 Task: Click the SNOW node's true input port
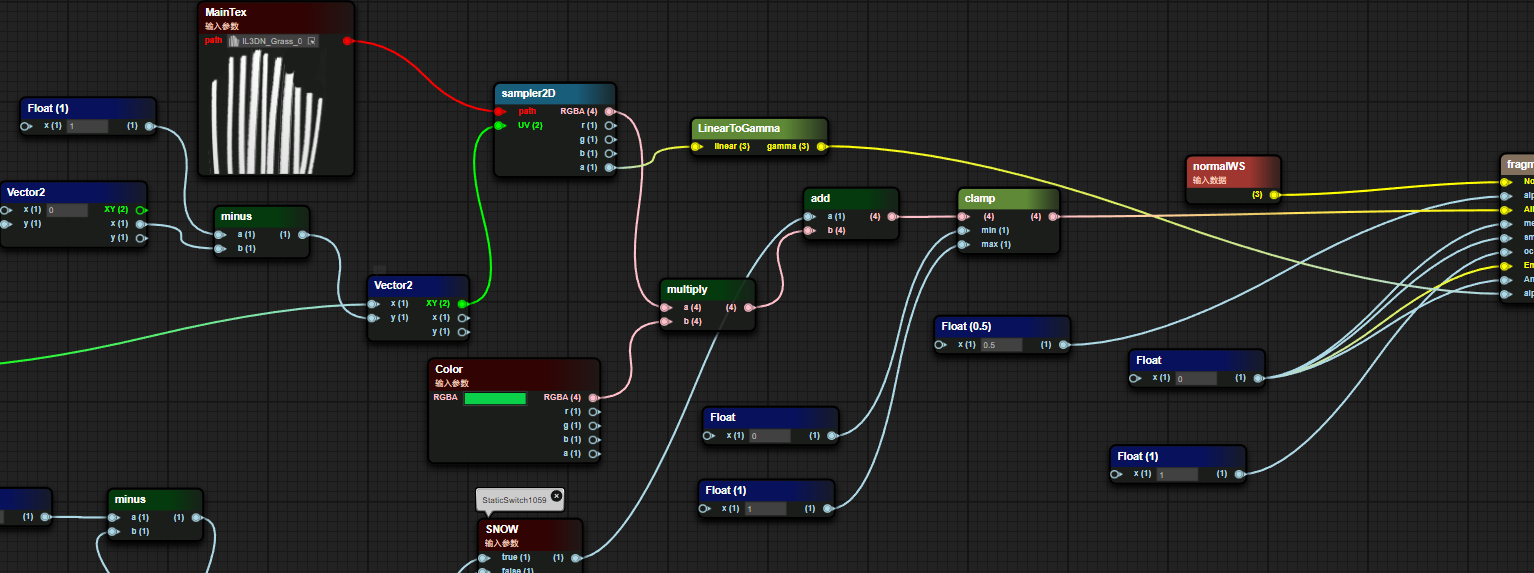[484, 558]
